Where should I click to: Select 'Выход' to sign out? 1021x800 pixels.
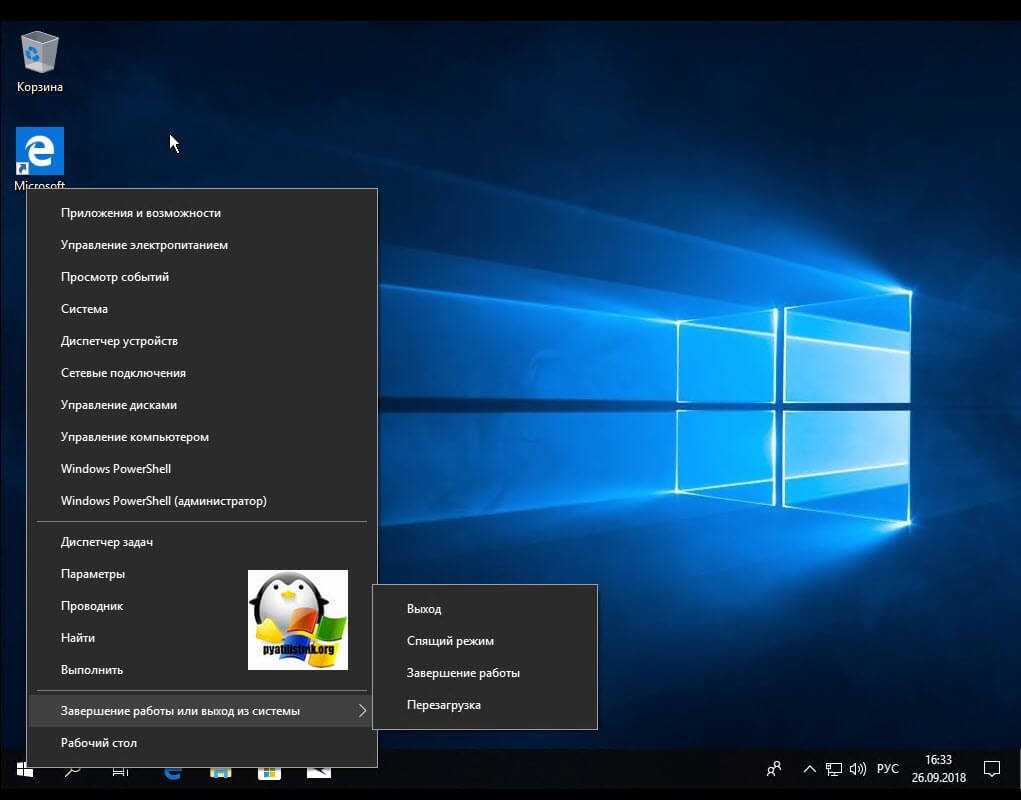[424, 609]
